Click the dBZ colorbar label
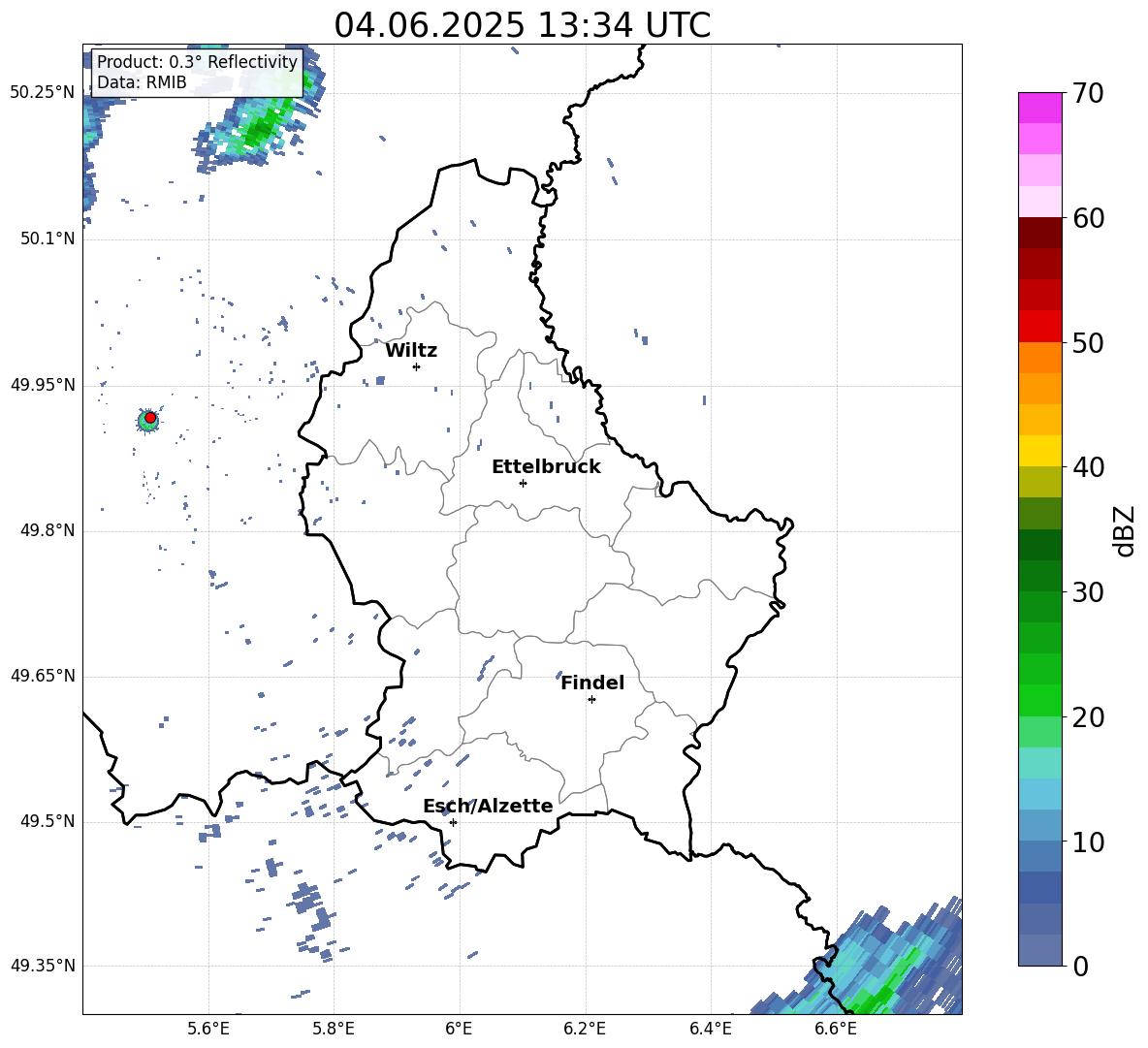This screenshot has width=1148, height=1048. (1125, 530)
